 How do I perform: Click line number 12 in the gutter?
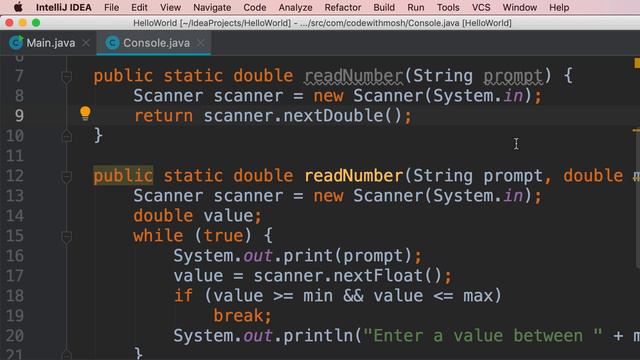(15, 176)
